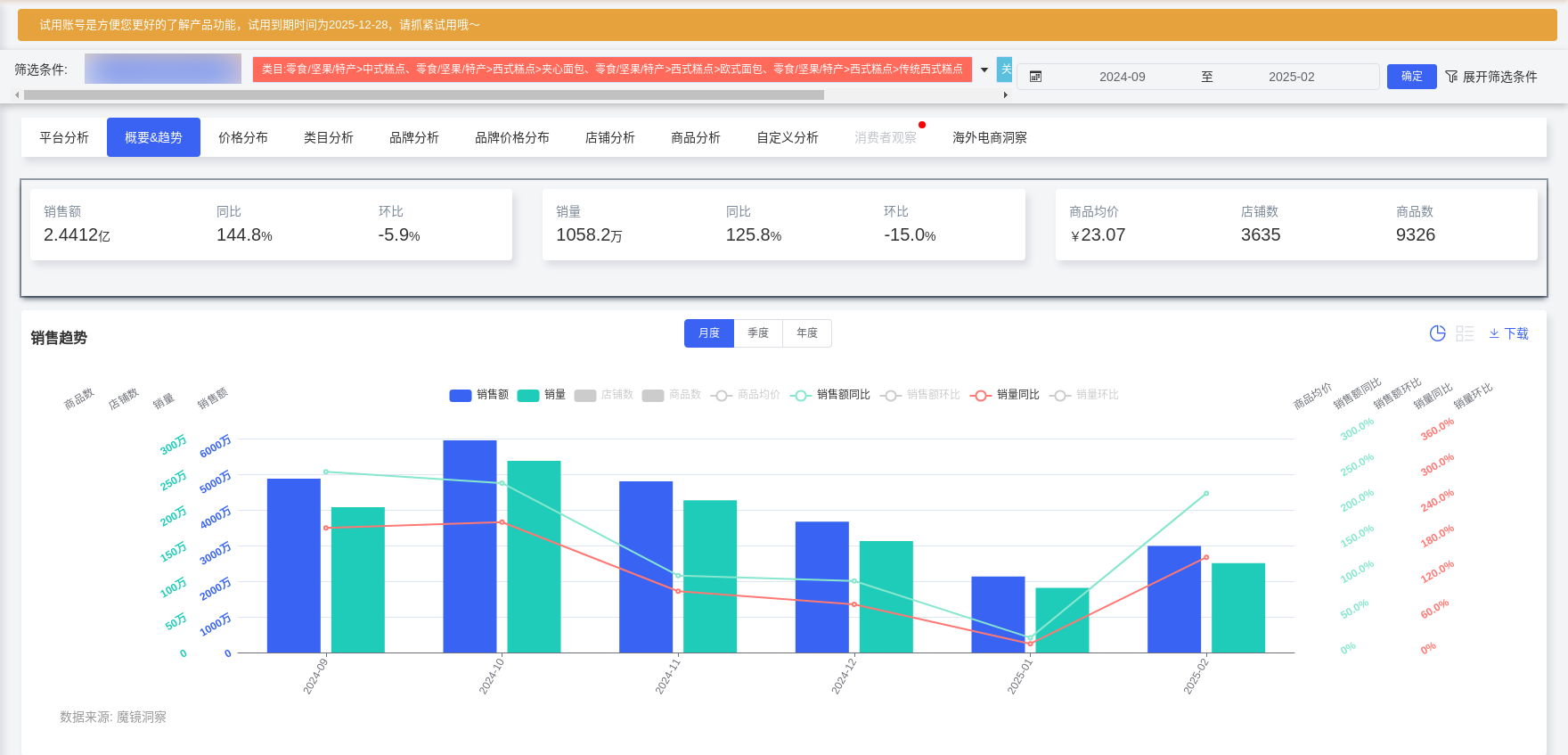Click the 确定 confirm button

tap(1412, 77)
